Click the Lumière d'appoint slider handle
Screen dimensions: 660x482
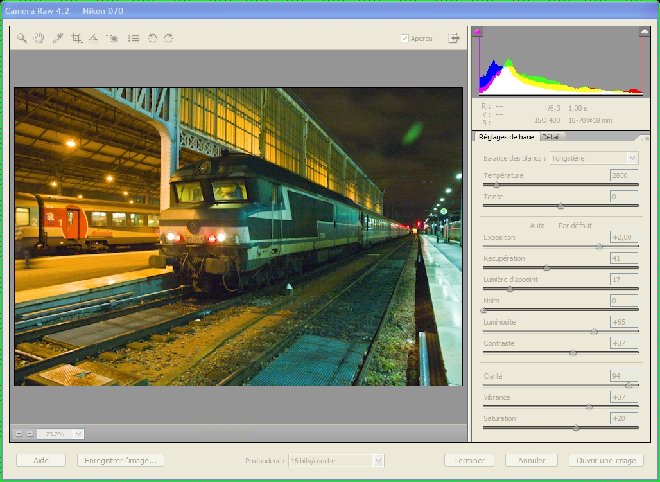click(510, 289)
